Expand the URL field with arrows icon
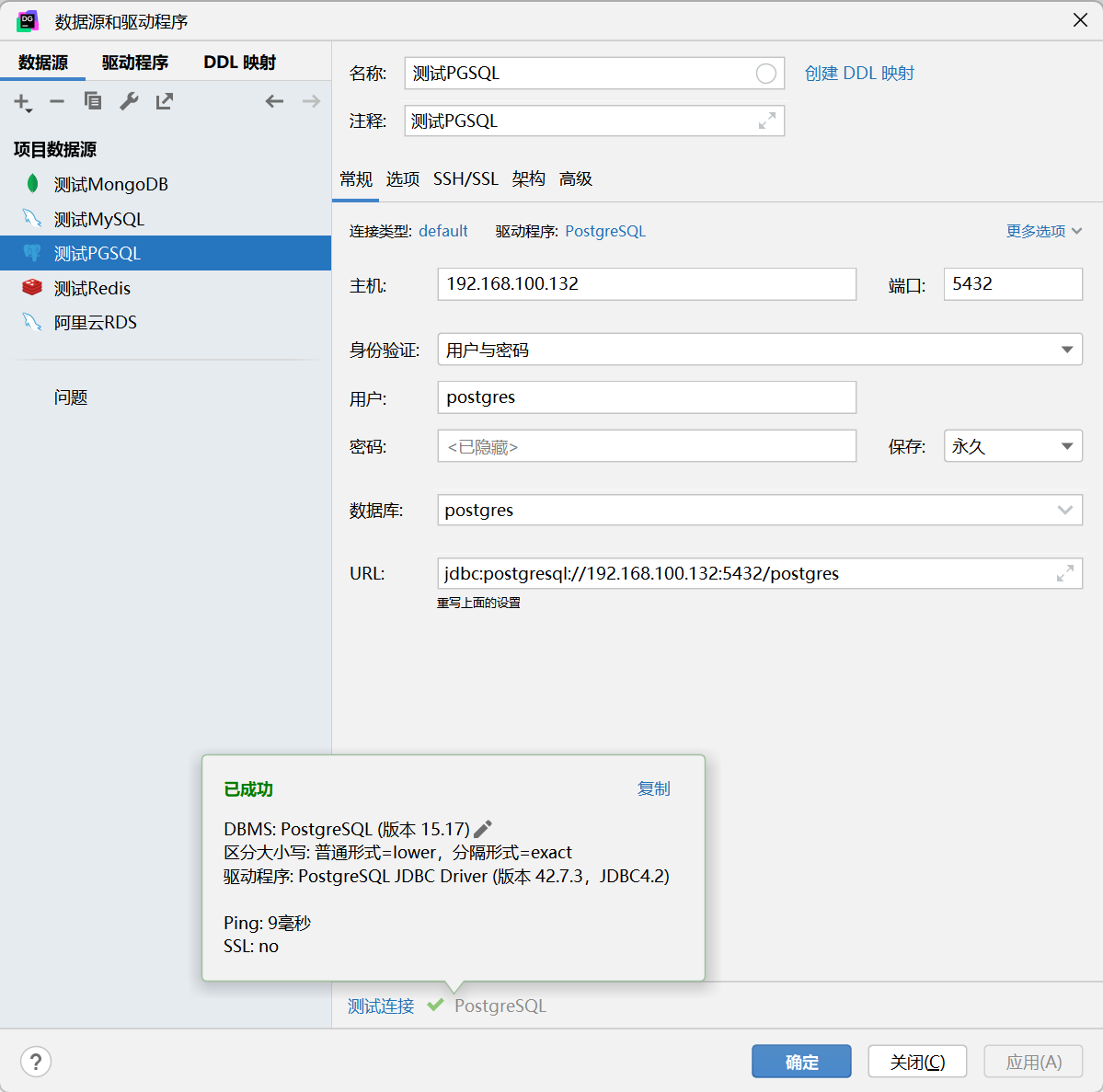1103x1092 pixels. 1065,573
